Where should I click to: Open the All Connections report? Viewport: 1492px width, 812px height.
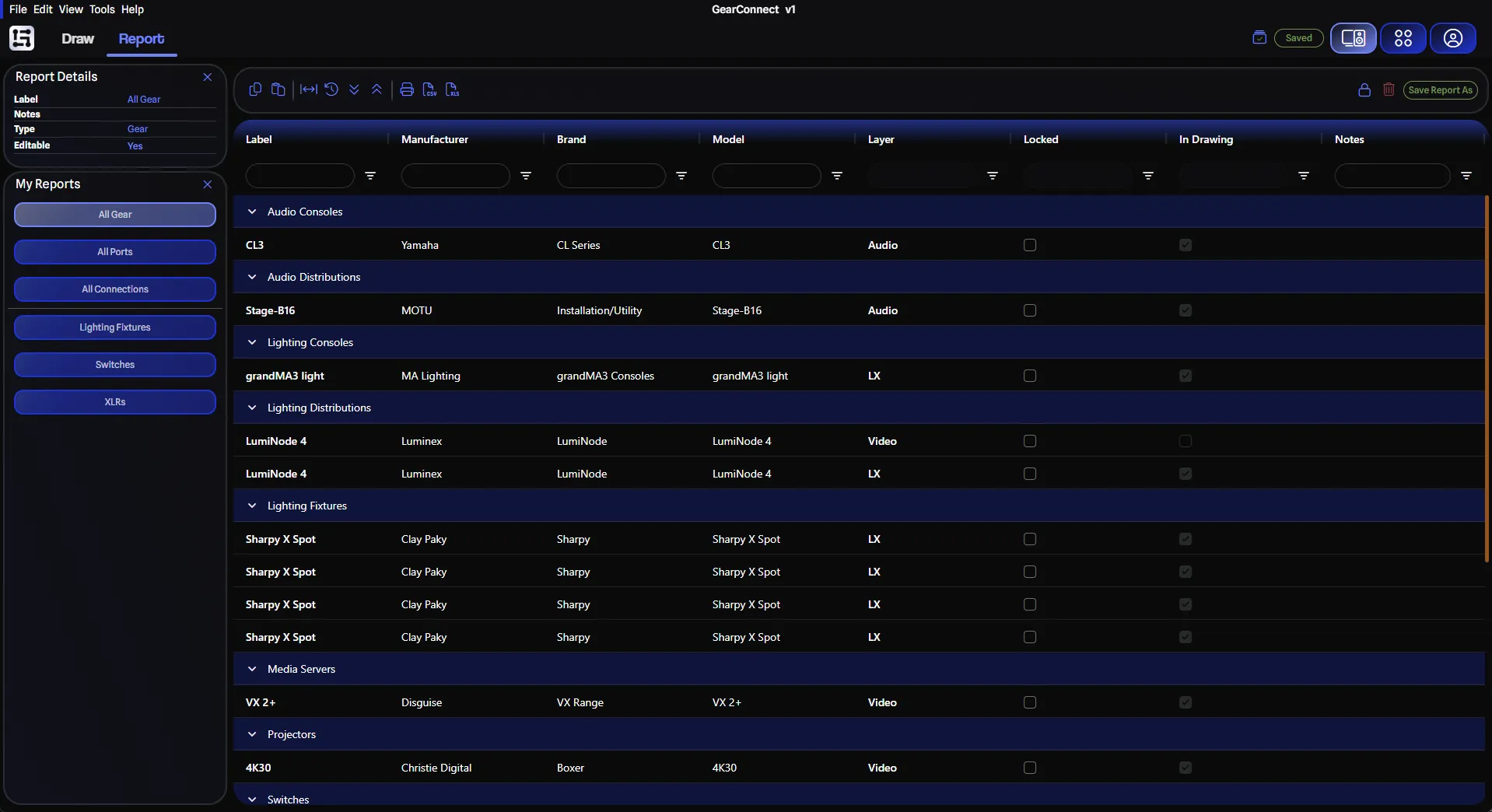[115, 289]
